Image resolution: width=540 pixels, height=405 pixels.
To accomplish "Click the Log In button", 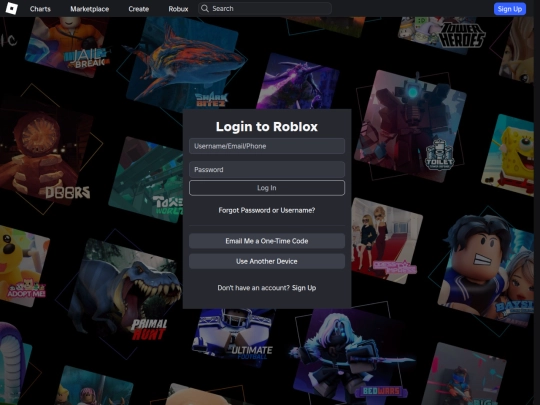I will [267, 188].
